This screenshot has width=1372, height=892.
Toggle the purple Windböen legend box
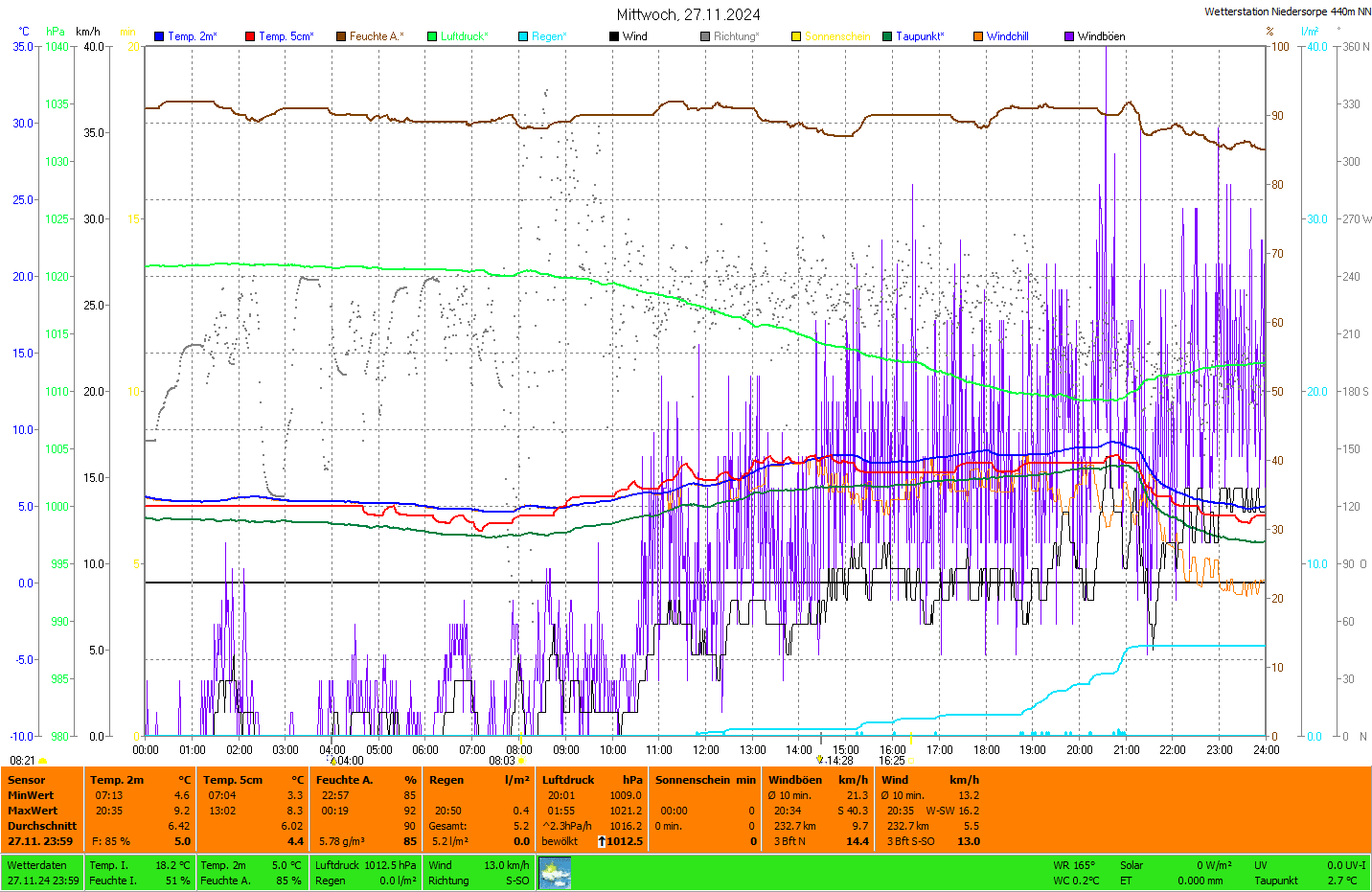tap(1069, 36)
